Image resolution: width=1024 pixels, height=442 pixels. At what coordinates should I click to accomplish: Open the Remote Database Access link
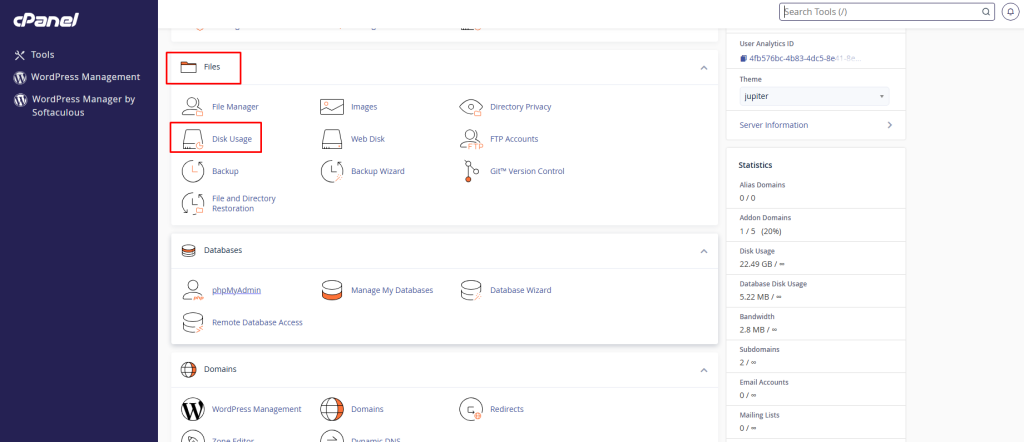(257, 322)
